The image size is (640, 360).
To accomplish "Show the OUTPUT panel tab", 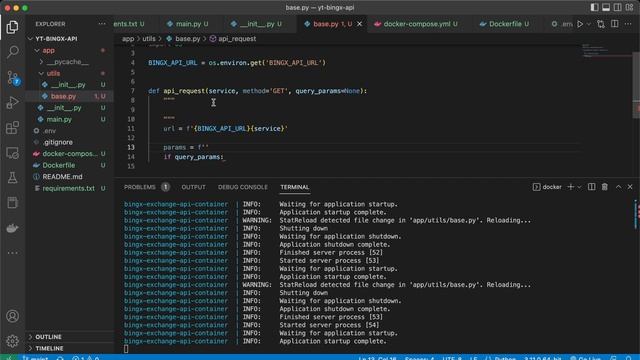I will click(x=193, y=187).
